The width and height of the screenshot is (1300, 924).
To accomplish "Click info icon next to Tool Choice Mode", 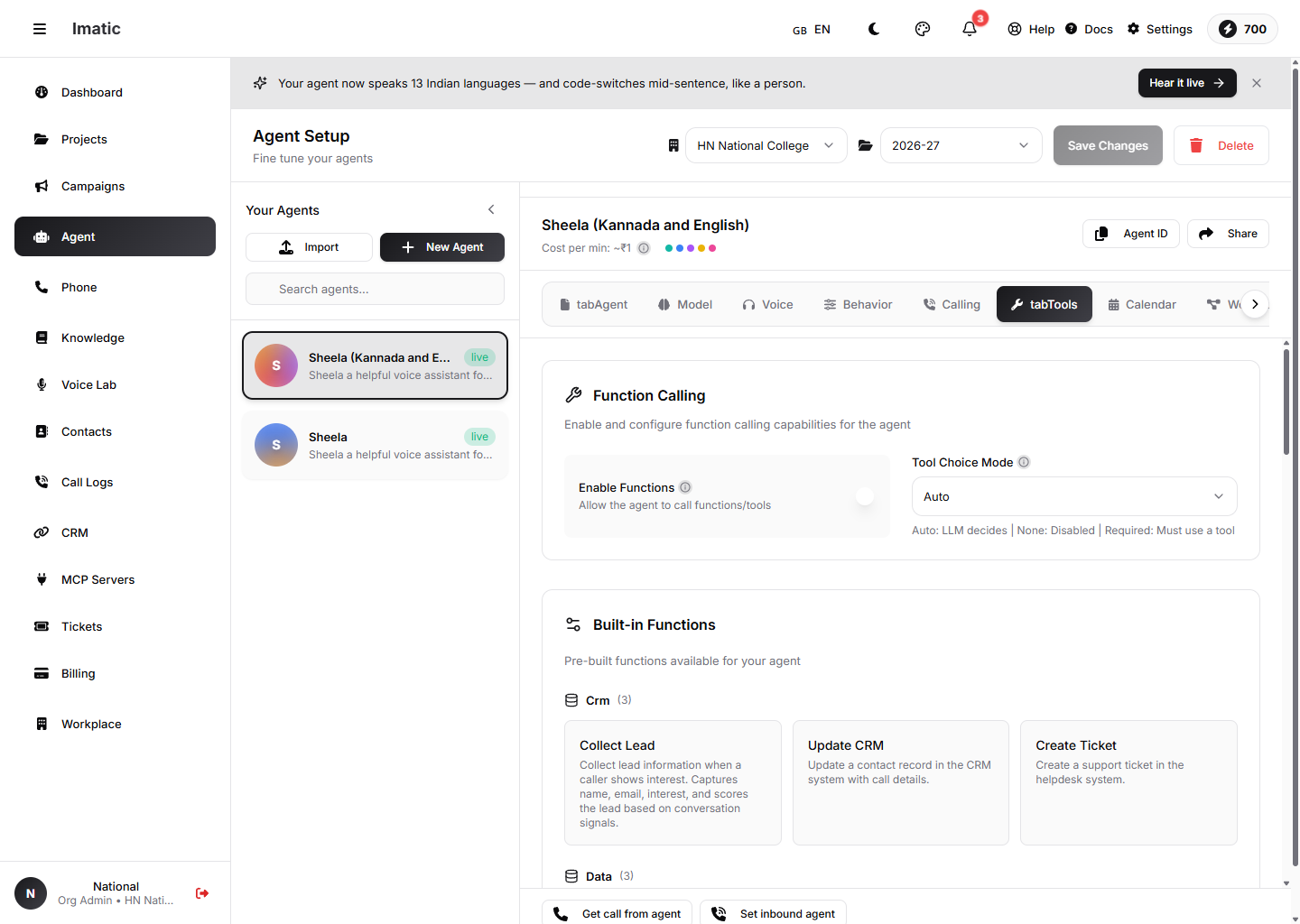I will point(1024,462).
